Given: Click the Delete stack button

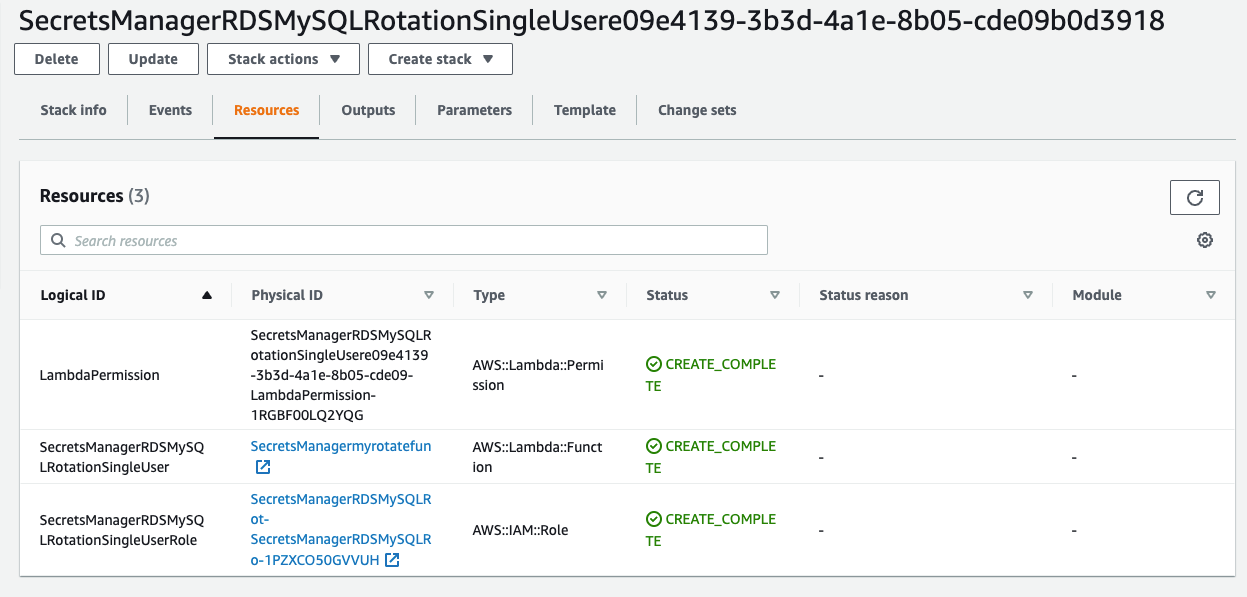Looking at the screenshot, I should (57, 59).
